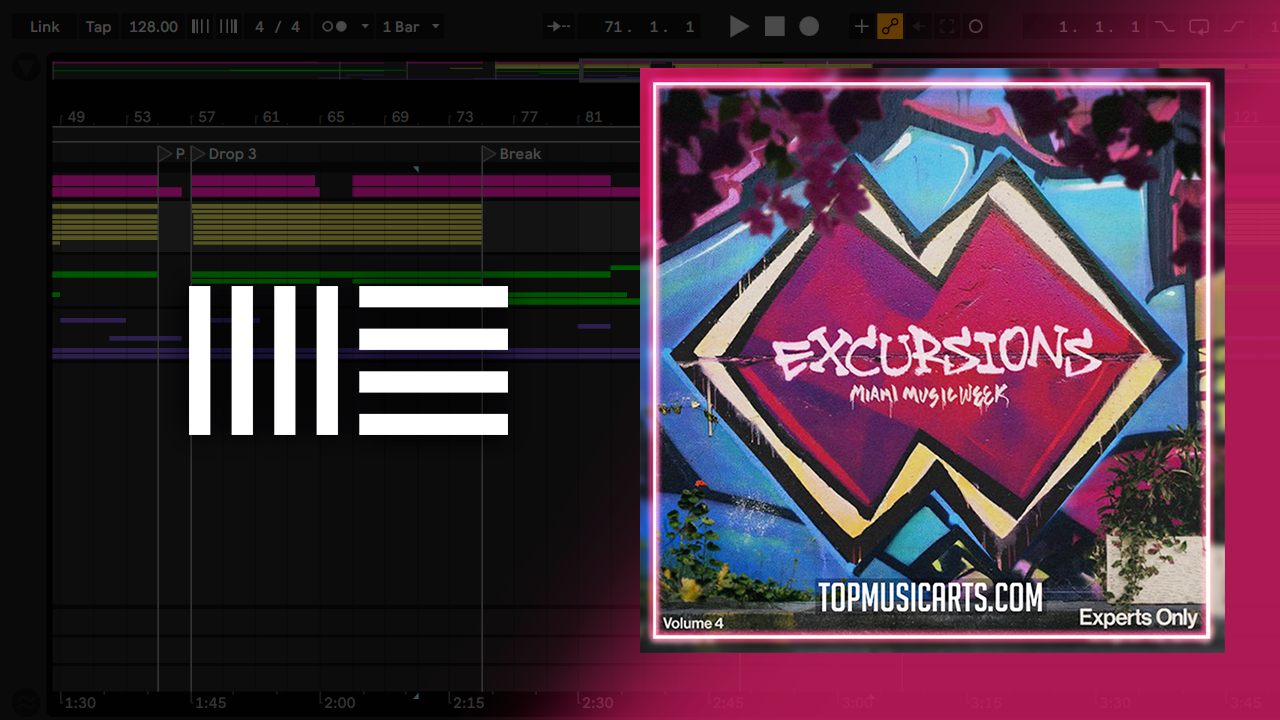Click the Capture MIDI bracket icon
The width and height of the screenshot is (1280, 720).
tap(947, 27)
